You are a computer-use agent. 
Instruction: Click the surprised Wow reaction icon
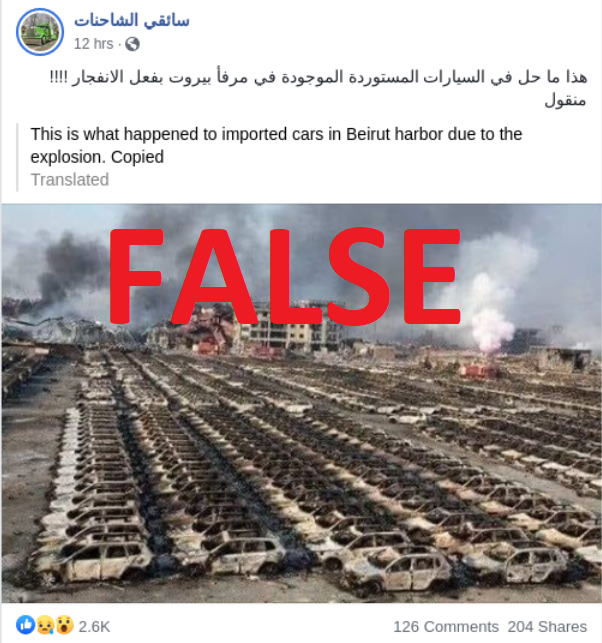64,625
